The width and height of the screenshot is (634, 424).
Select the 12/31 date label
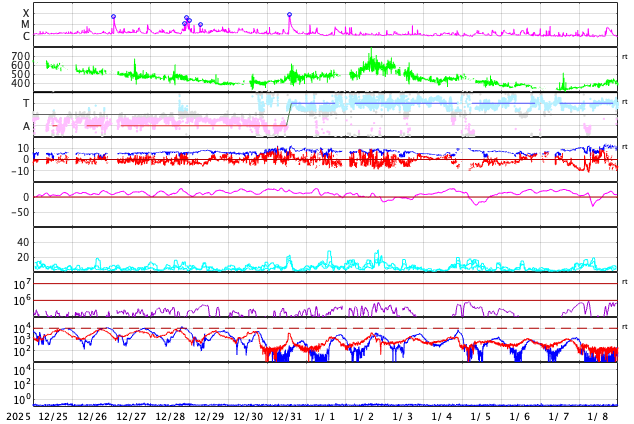click(x=287, y=416)
